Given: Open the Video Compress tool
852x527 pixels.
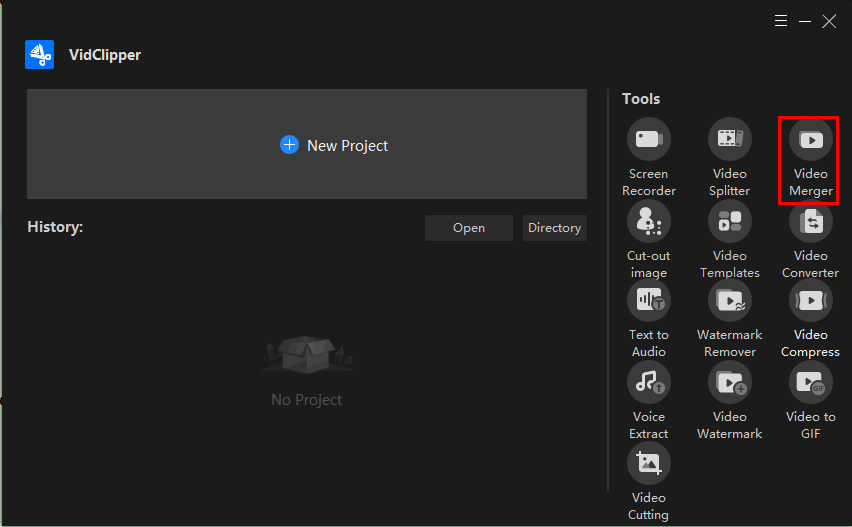Looking at the screenshot, I should point(810,301).
